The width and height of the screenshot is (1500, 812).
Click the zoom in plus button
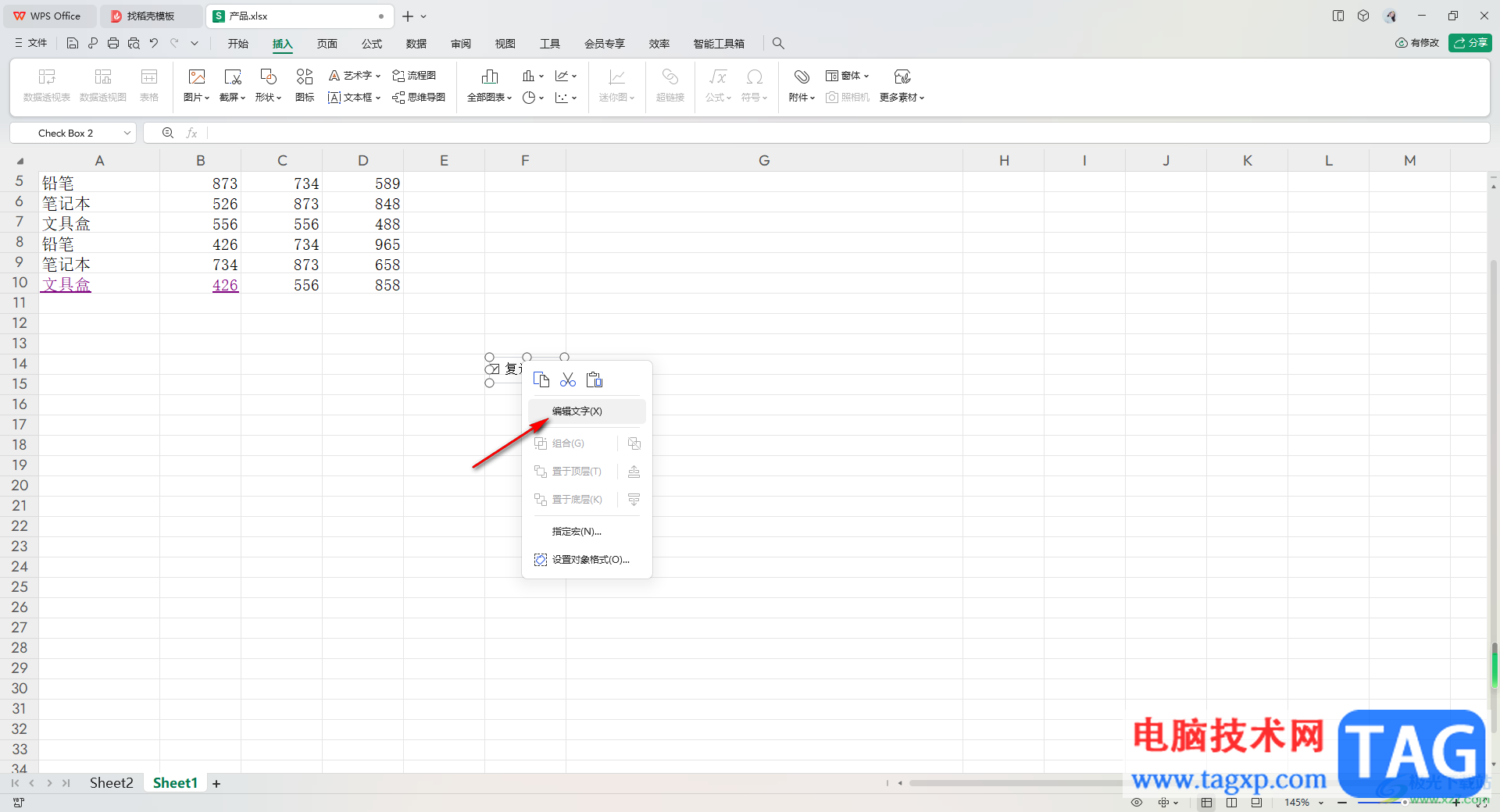(1456, 803)
